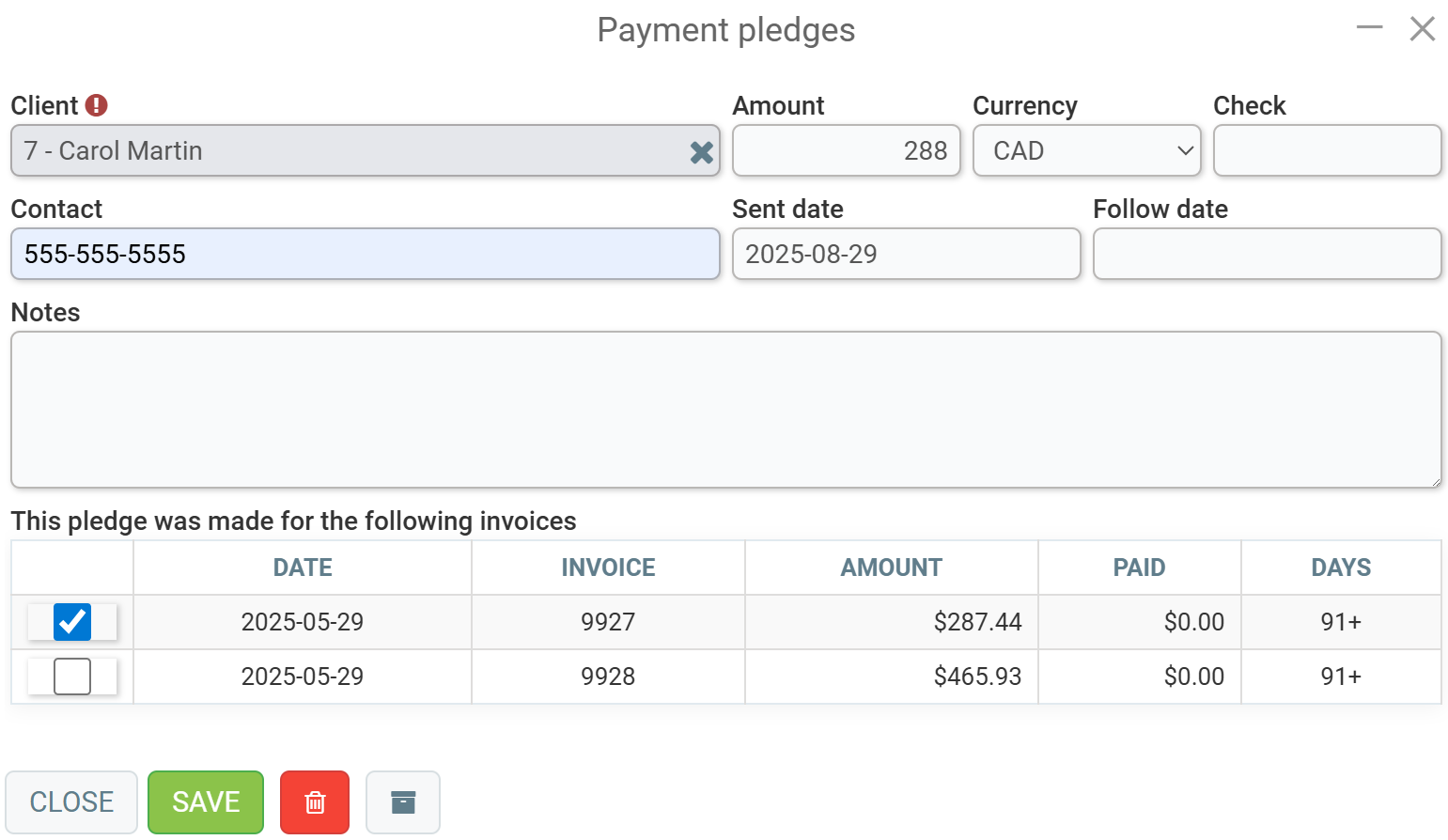Viewport: 1448px width, 840px height.
Task: Click the DATE column header
Action: click(x=303, y=568)
